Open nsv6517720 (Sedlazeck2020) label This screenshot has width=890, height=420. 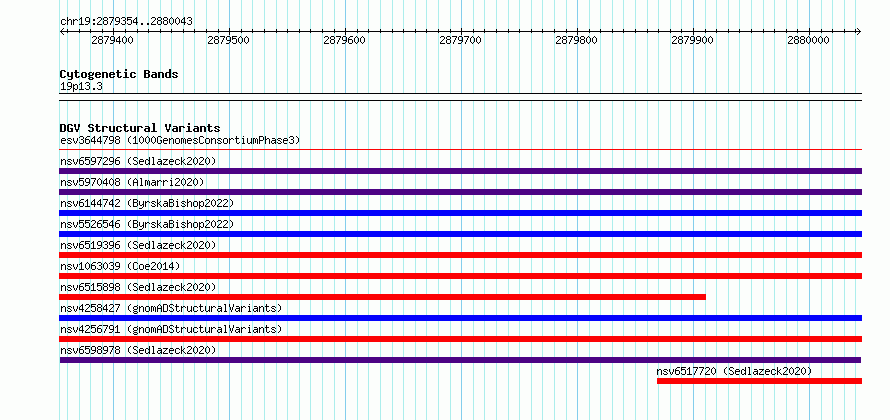(734, 371)
